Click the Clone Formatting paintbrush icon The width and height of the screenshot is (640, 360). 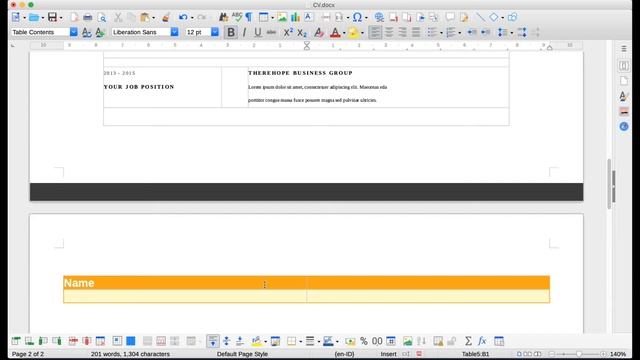(166, 17)
